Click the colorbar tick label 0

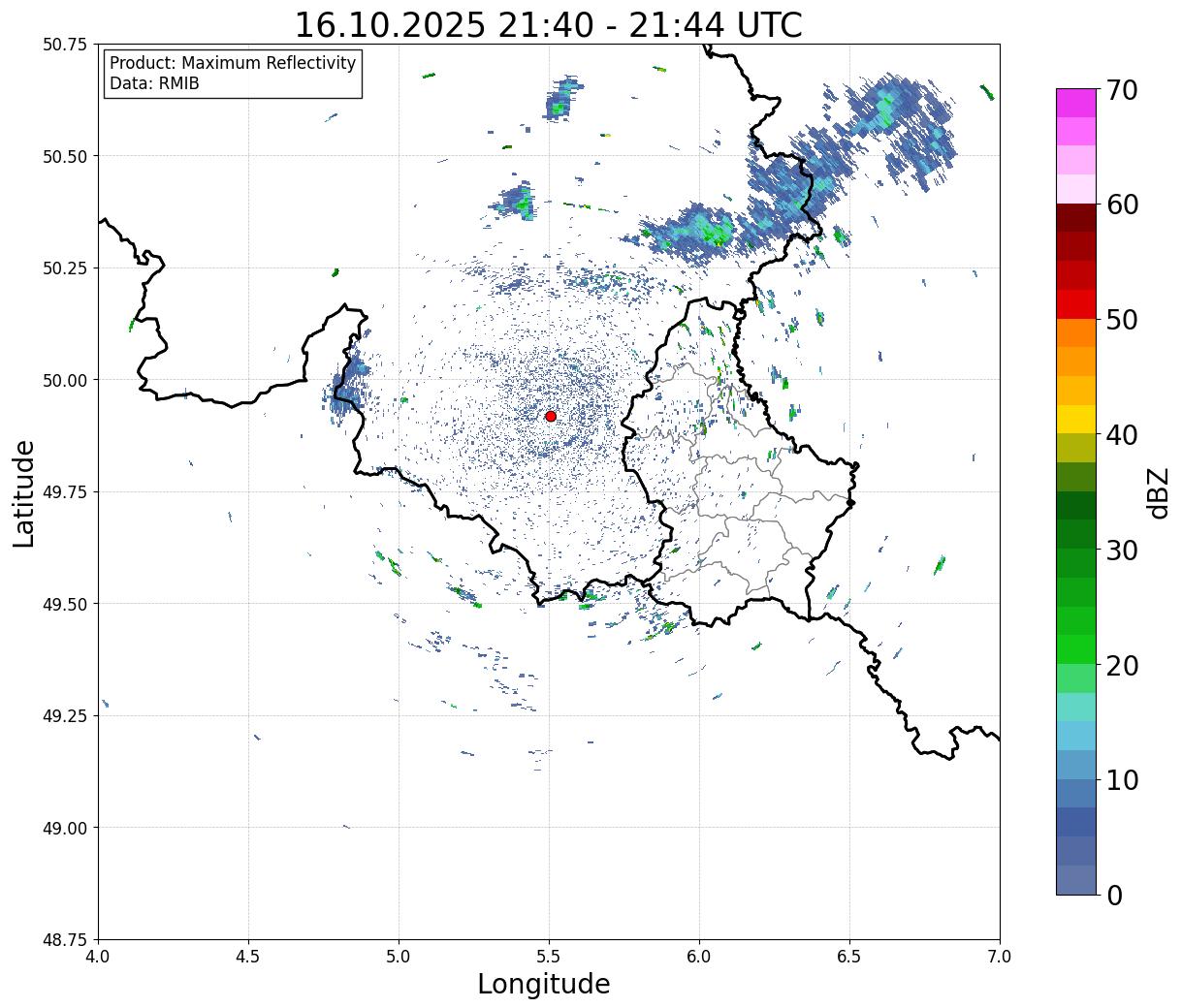pyautogui.click(x=1114, y=895)
